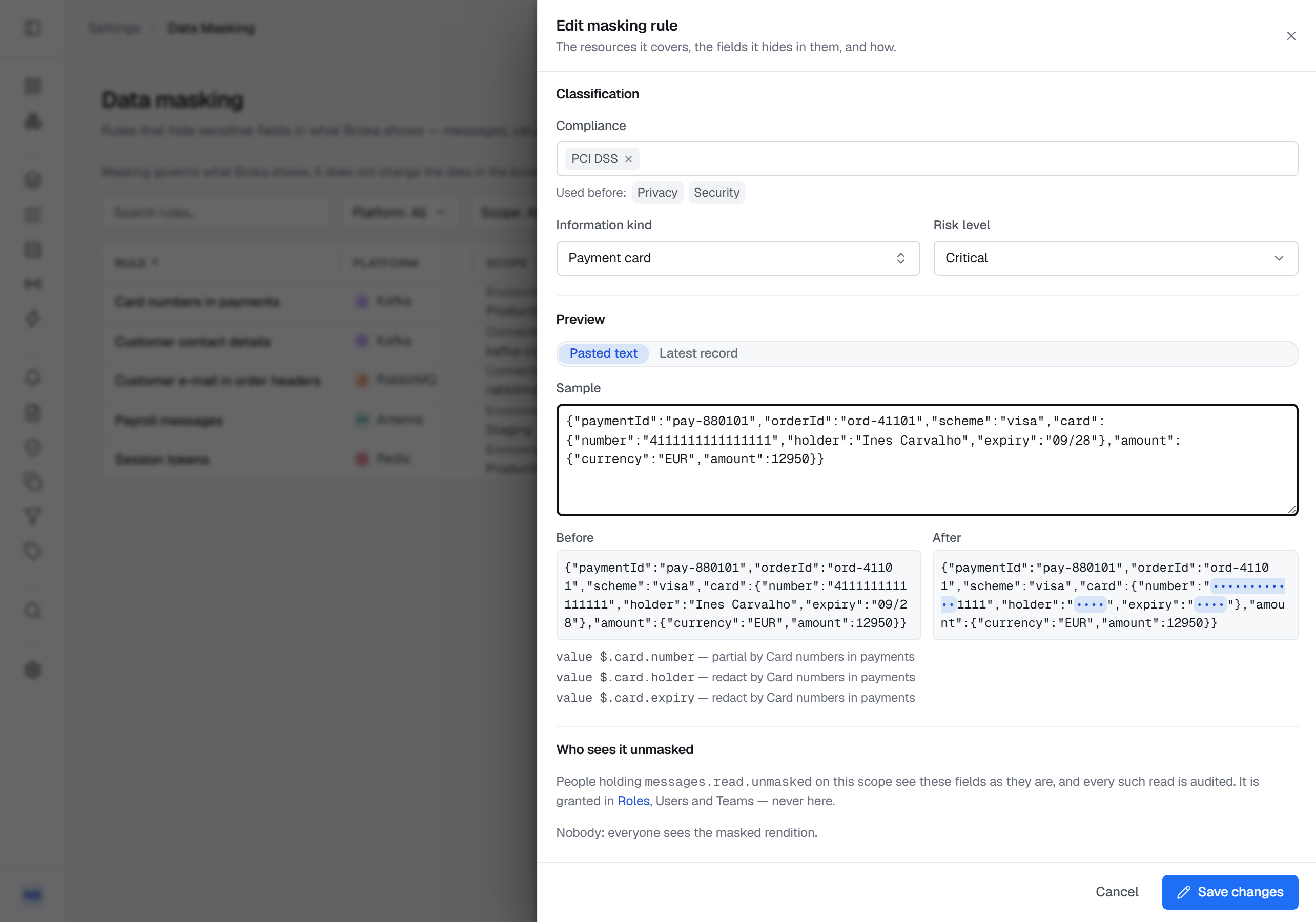
Task: Click the pencil icon on Save changes
Action: point(1184,892)
